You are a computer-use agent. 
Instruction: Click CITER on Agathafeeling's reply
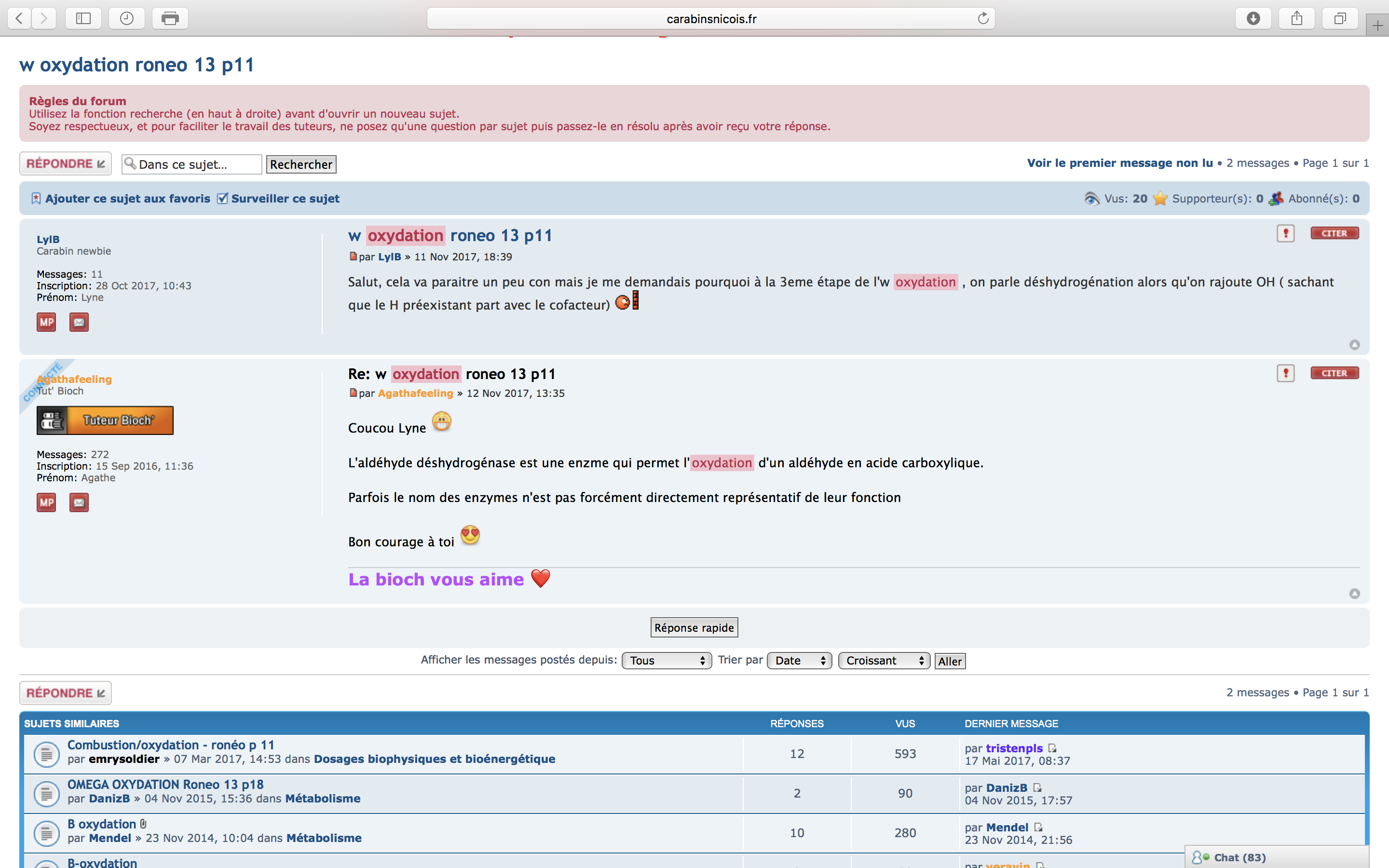1334,373
